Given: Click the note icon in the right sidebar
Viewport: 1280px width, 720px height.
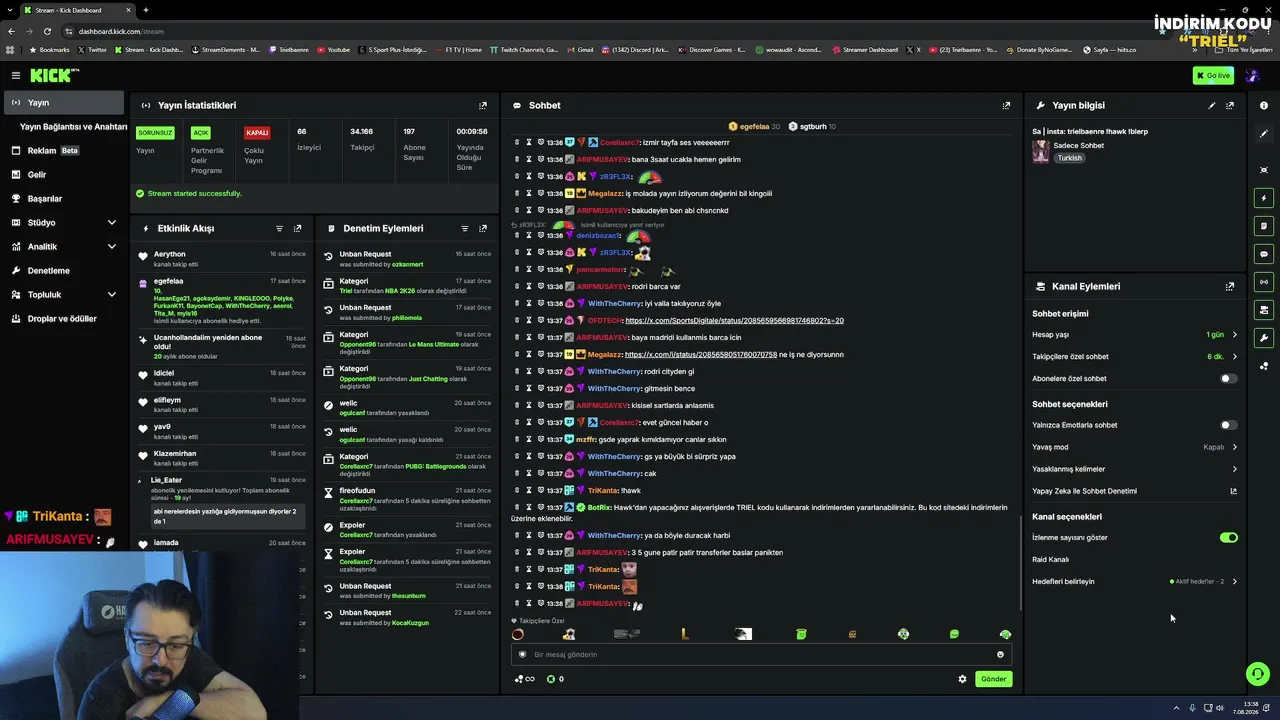Looking at the screenshot, I should (1264, 226).
